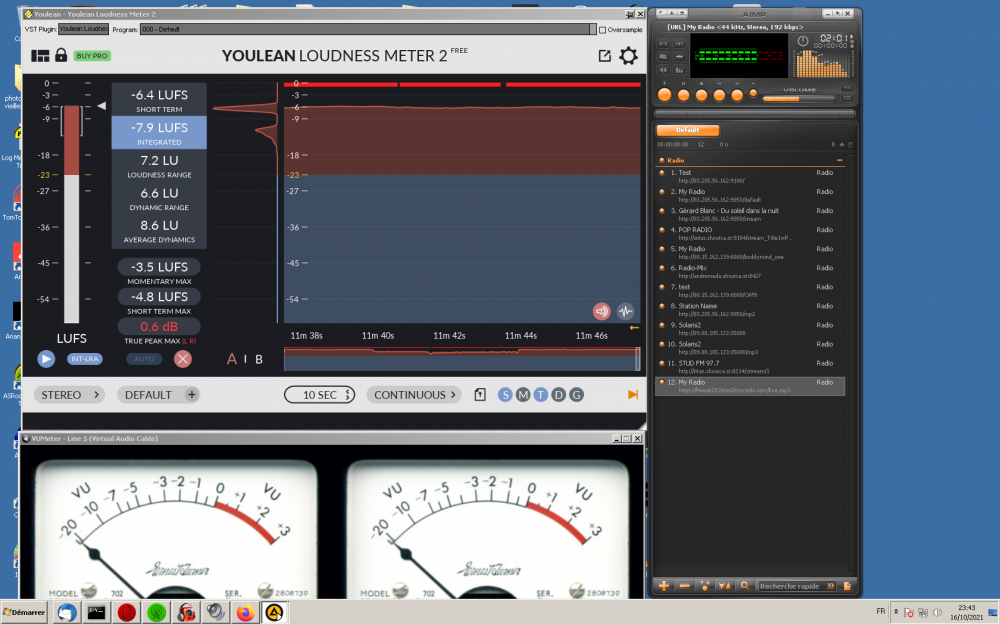Jump to graph end with orange arrow
The image size is (1000, 625).
633,395
